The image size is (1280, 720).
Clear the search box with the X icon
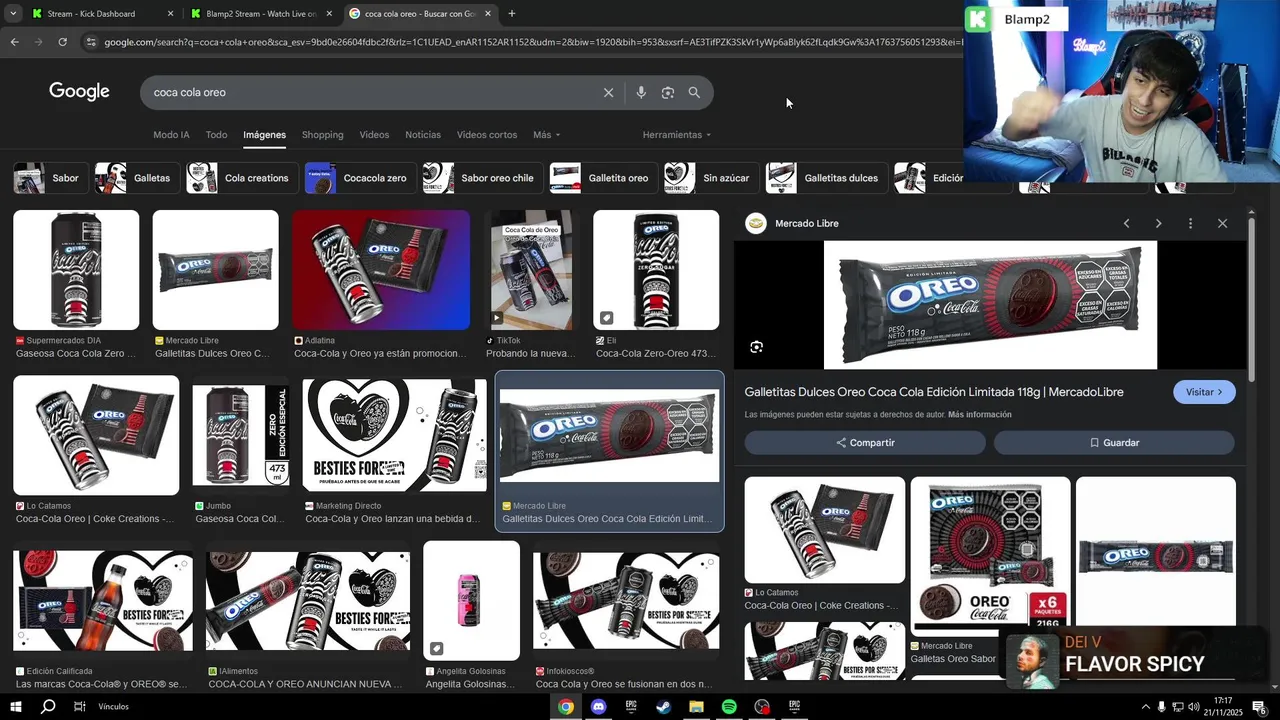(608, 92)
